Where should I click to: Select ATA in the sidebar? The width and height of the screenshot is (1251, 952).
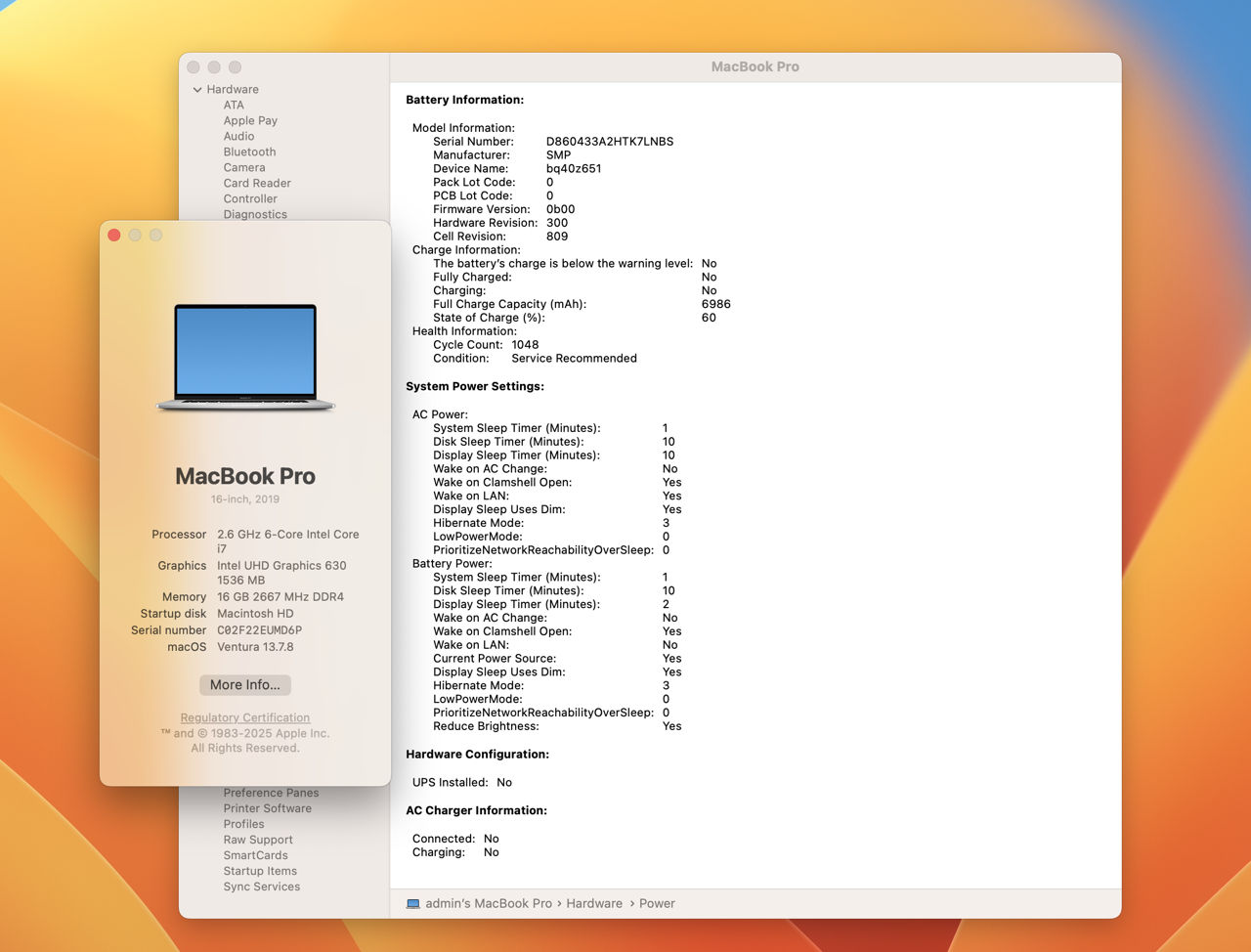click(x=234, y=106)
